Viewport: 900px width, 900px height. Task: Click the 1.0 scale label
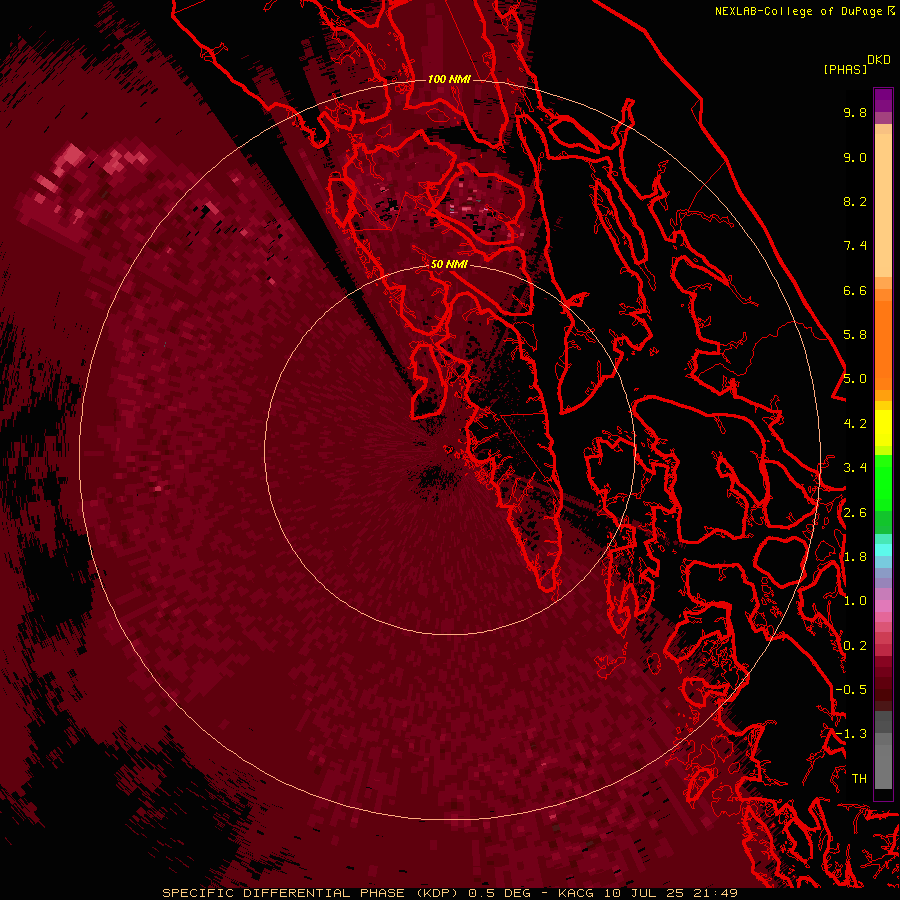(855, 601)
